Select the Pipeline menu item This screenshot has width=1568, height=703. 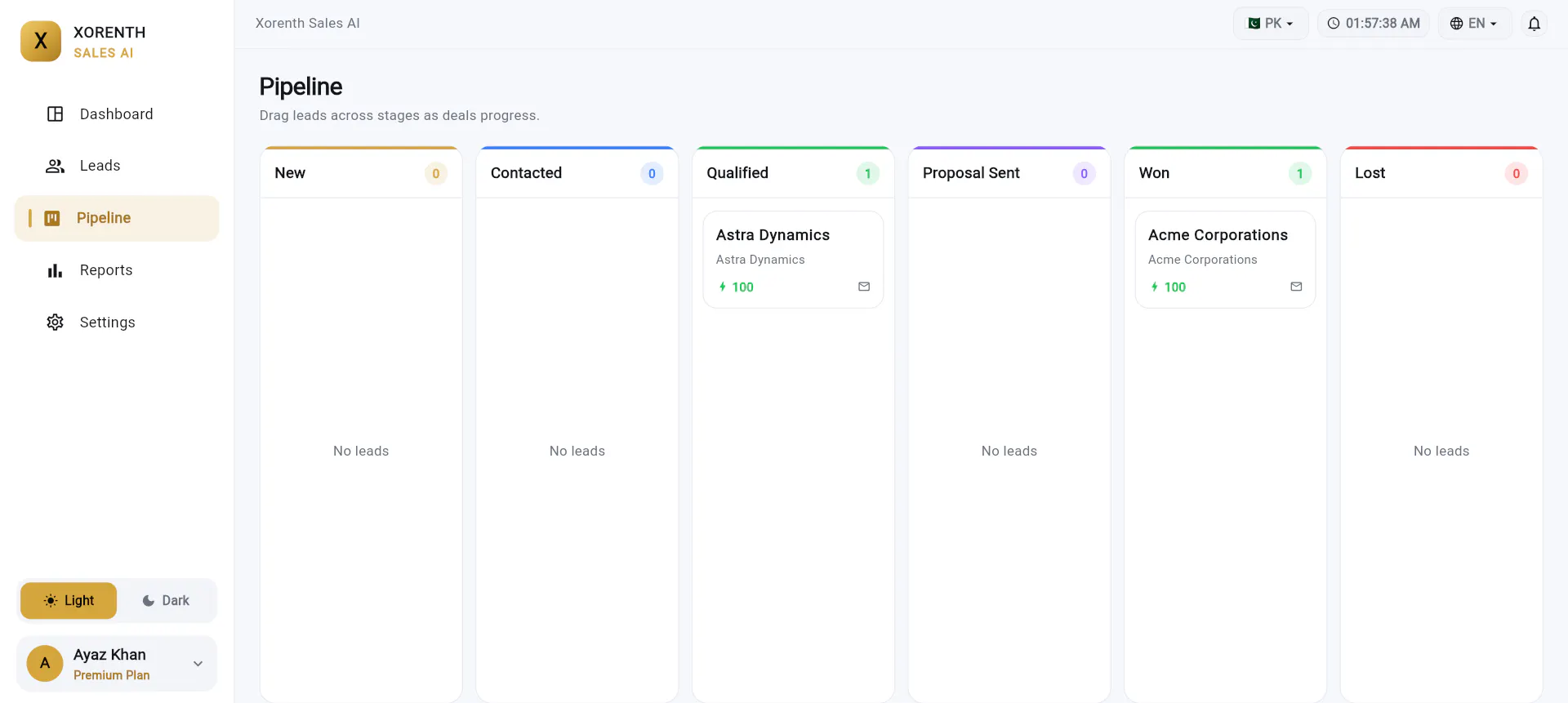pos(117,218)
